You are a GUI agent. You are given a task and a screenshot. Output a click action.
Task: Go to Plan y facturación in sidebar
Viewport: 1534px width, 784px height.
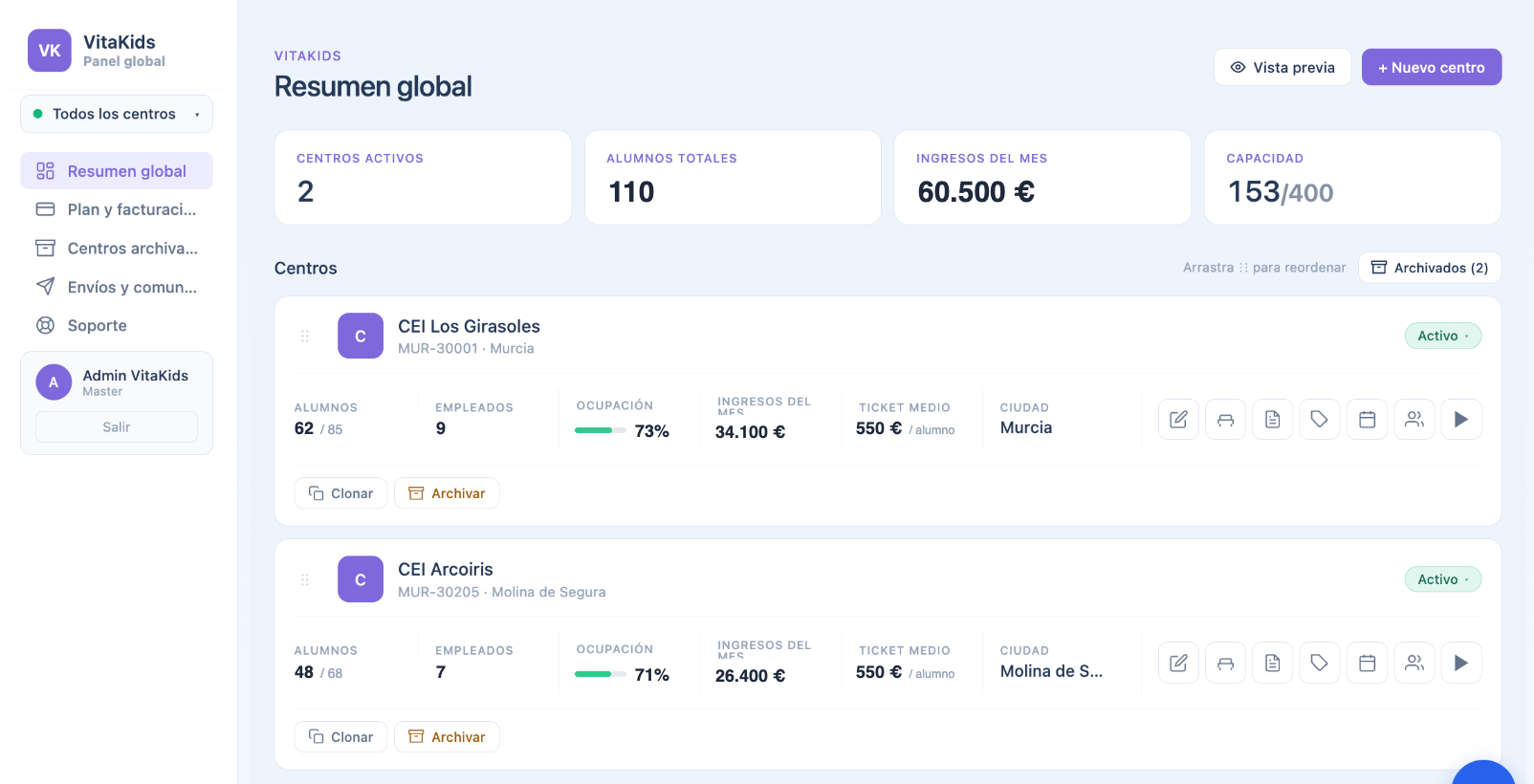pos(117,209)
